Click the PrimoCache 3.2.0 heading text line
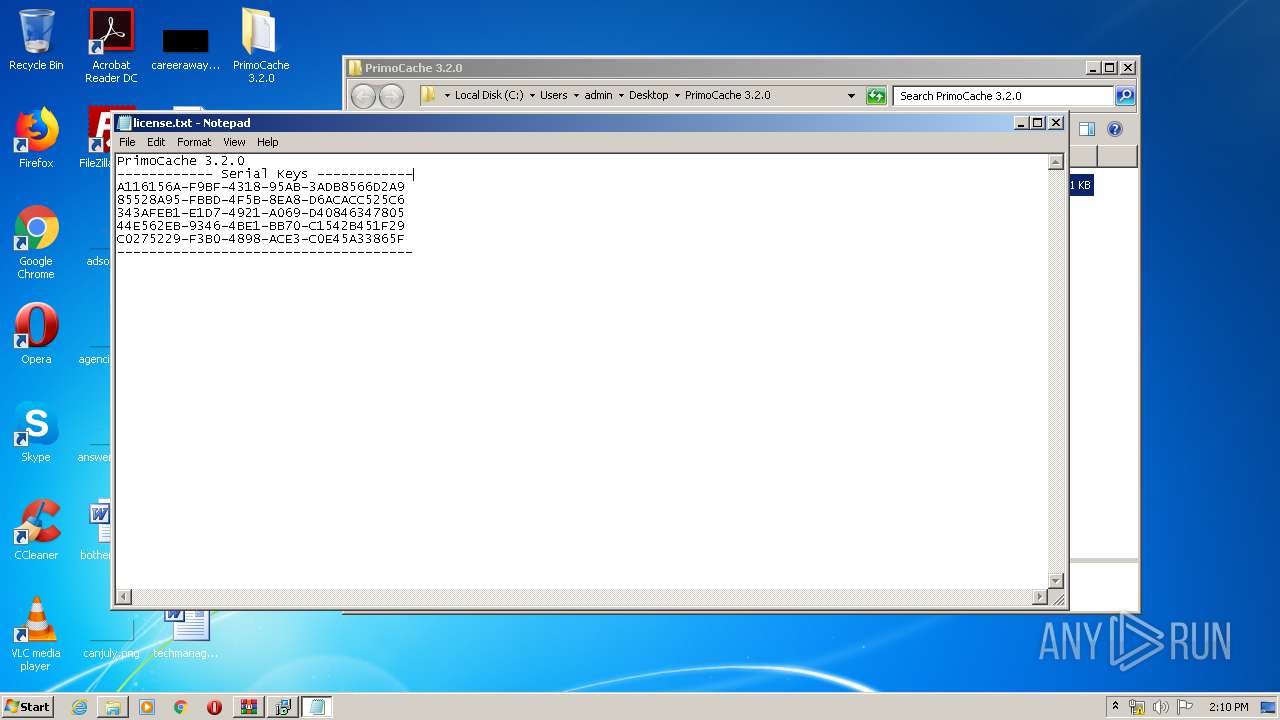1280x720 pixels. (x=181, y=161)
